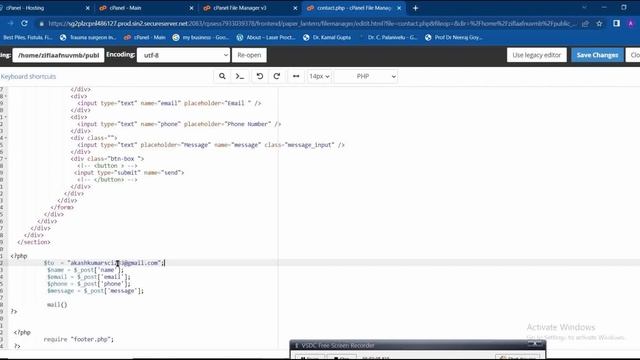Close the cPanel - Main tab

(x=191, y=8)
